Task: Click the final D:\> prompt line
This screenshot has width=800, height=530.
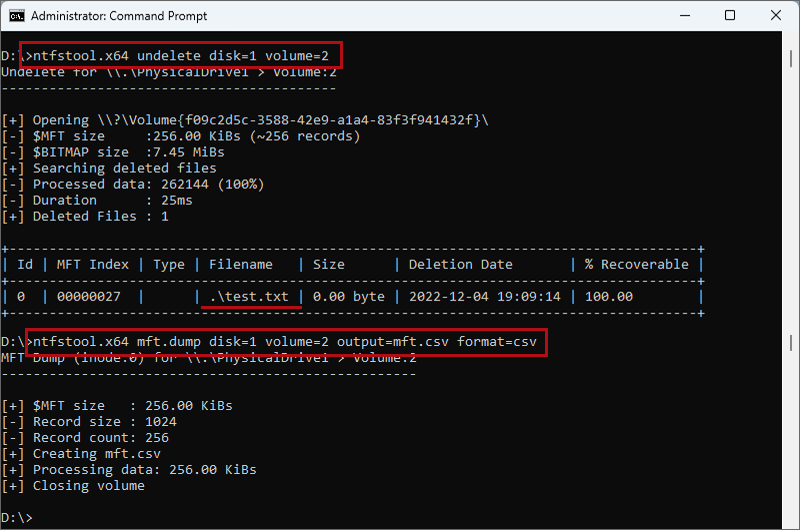Action: tap(17, 517)
